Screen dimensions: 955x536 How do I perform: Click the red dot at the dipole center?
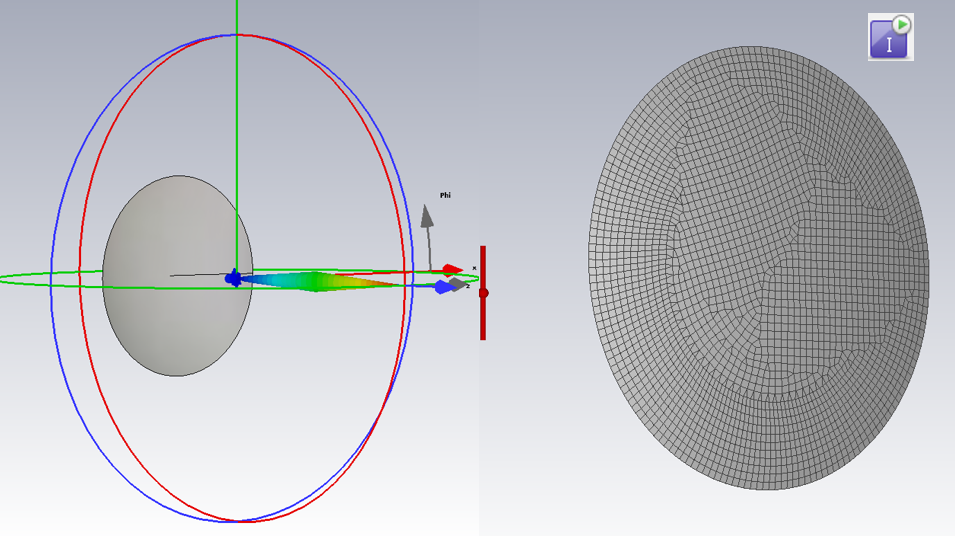[x=483, y=293]
